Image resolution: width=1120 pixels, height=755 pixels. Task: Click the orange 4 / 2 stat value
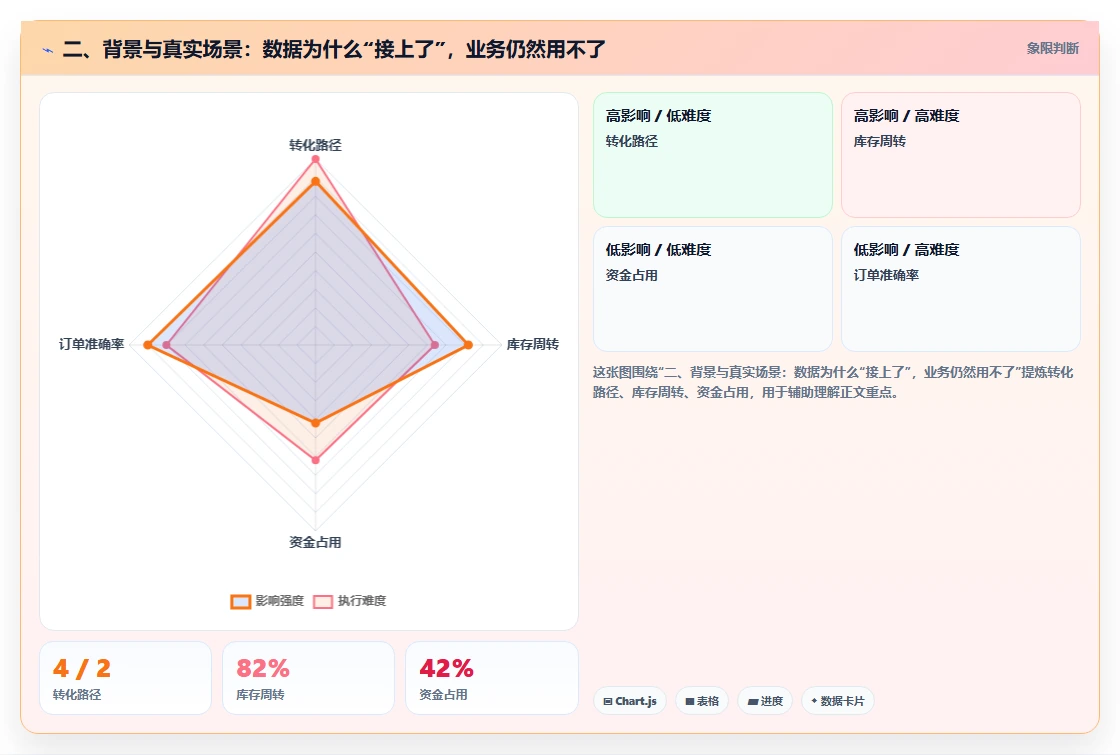81,669
